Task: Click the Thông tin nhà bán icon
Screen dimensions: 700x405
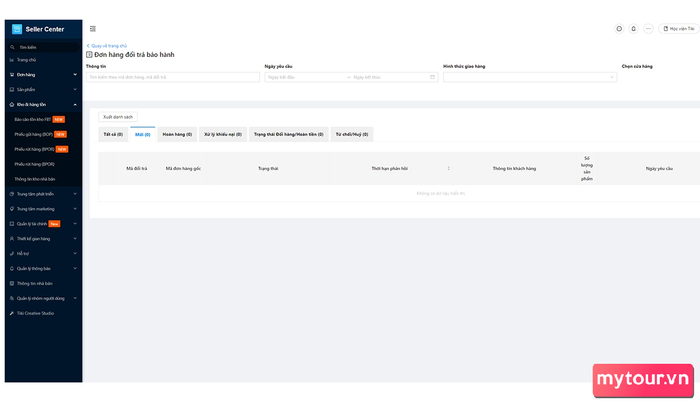Action: 12,284
